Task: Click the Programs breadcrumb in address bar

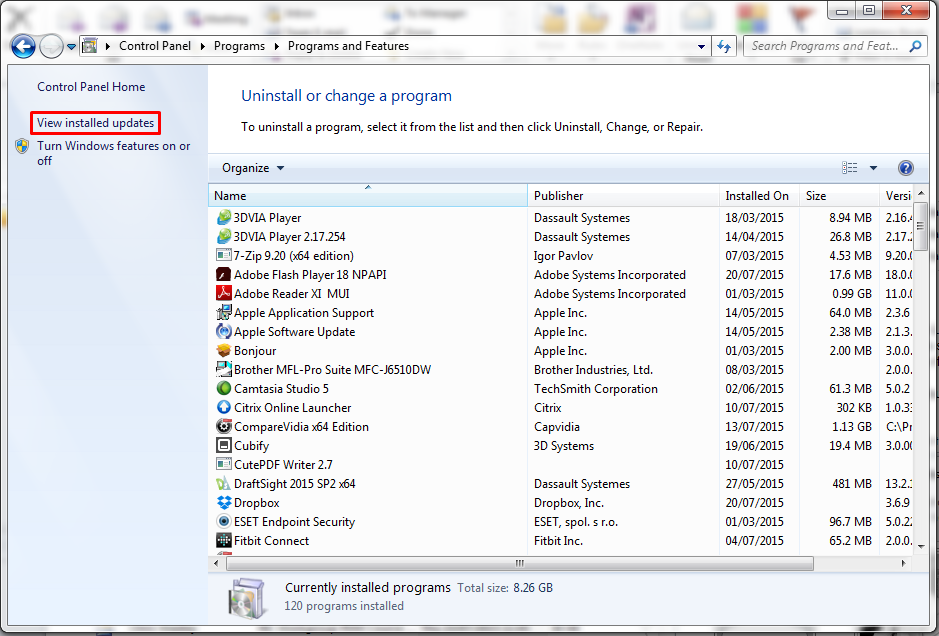Action: pos(239,46)
